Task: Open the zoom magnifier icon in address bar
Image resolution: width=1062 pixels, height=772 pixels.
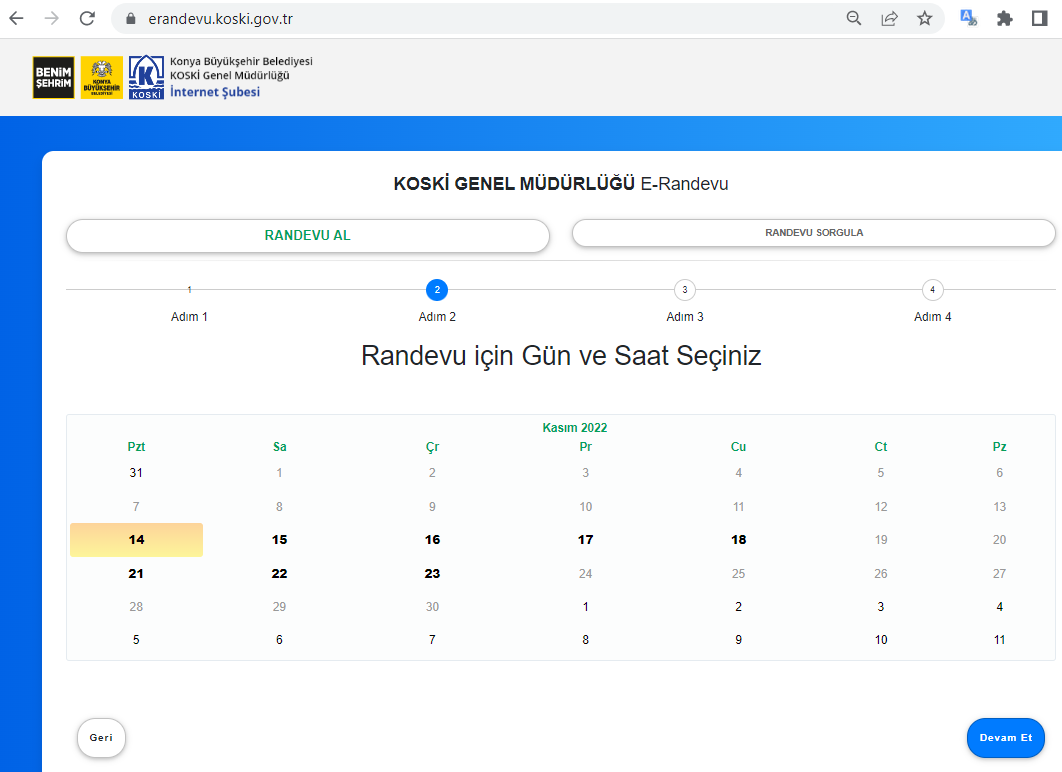Action: coord(854,18)
